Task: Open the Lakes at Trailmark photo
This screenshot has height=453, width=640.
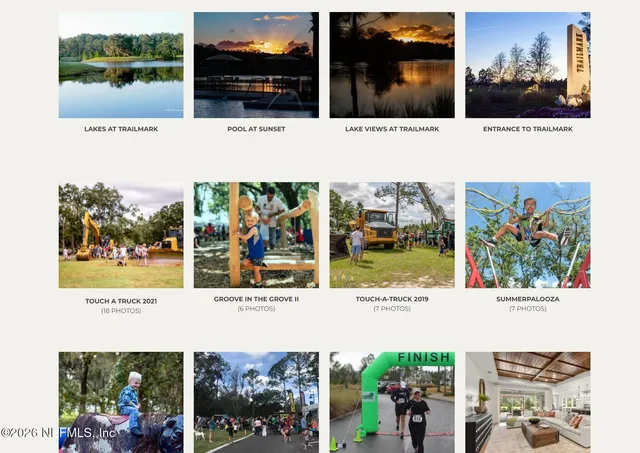Action: point(121,65)
